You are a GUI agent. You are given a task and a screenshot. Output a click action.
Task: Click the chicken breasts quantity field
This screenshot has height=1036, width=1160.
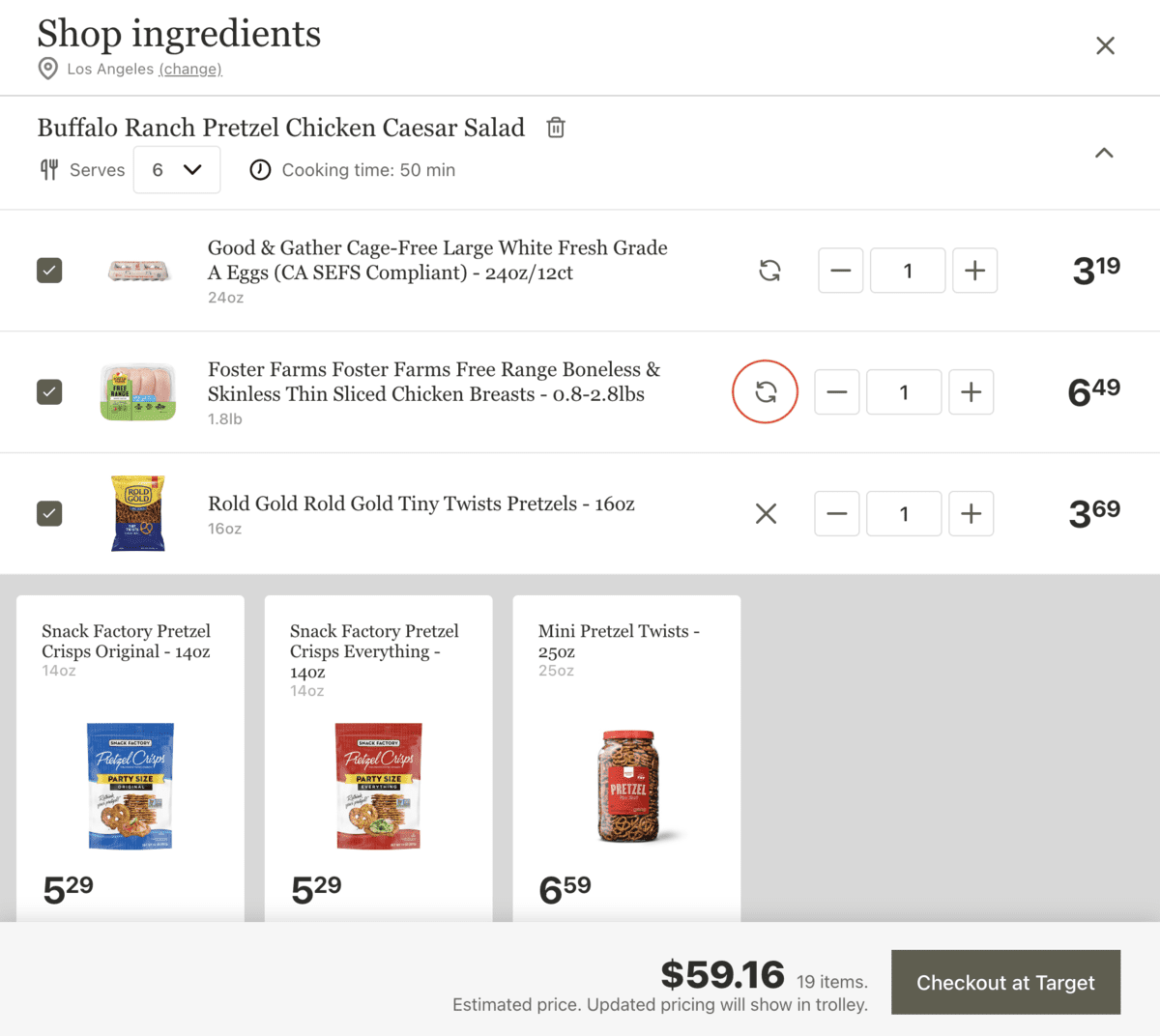904,392
